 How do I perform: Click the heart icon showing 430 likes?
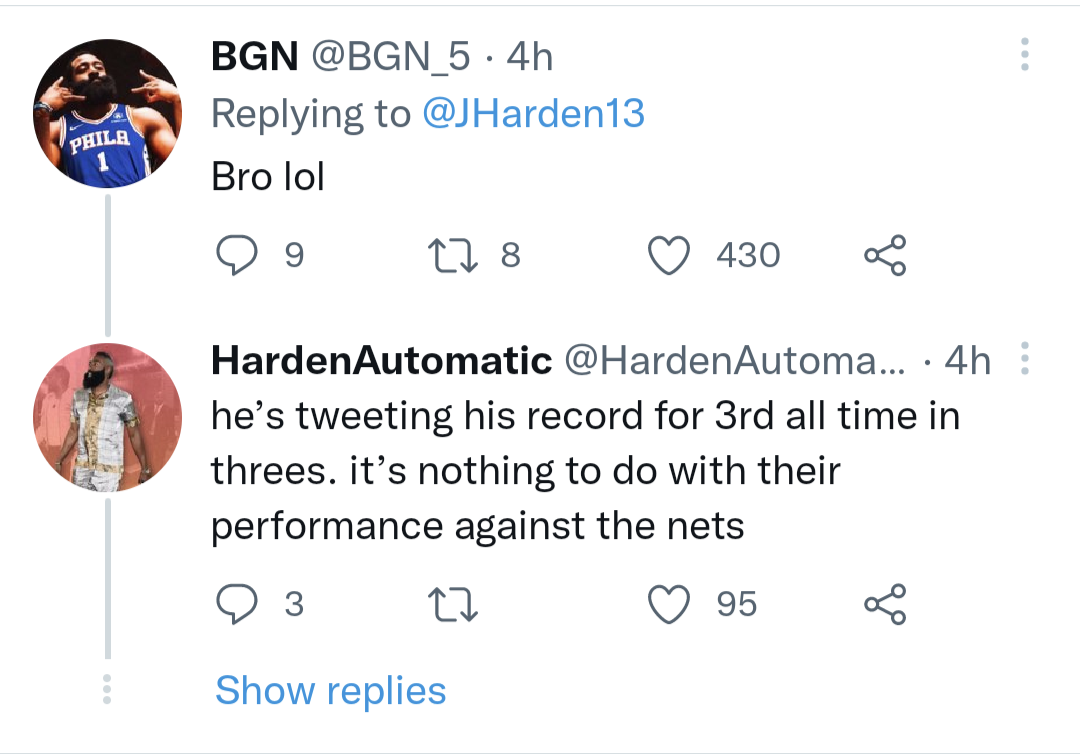670,254
